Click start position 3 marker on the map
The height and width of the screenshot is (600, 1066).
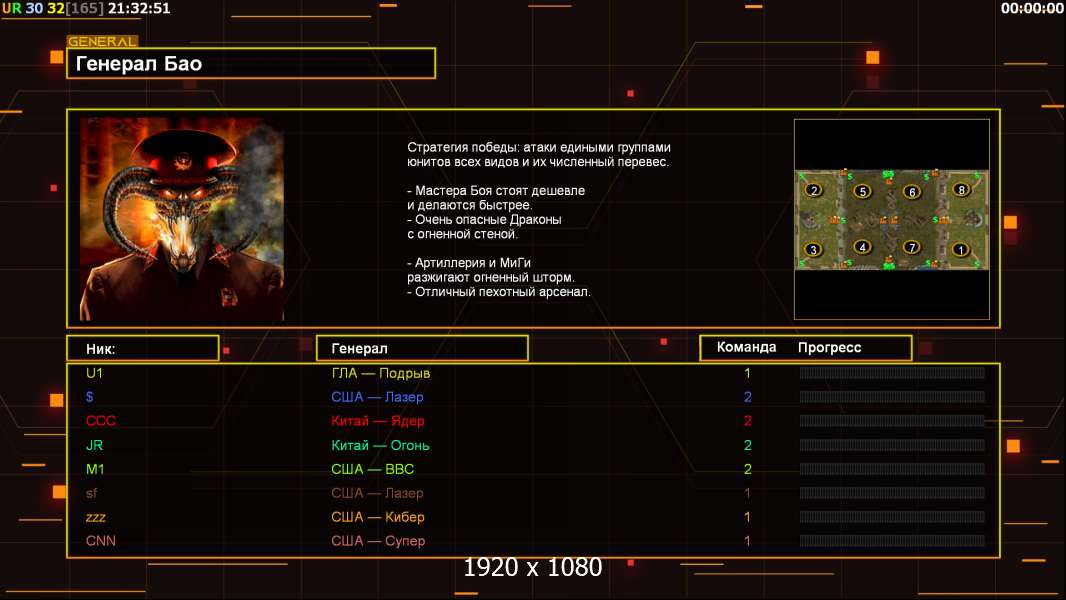click(813, 249)
